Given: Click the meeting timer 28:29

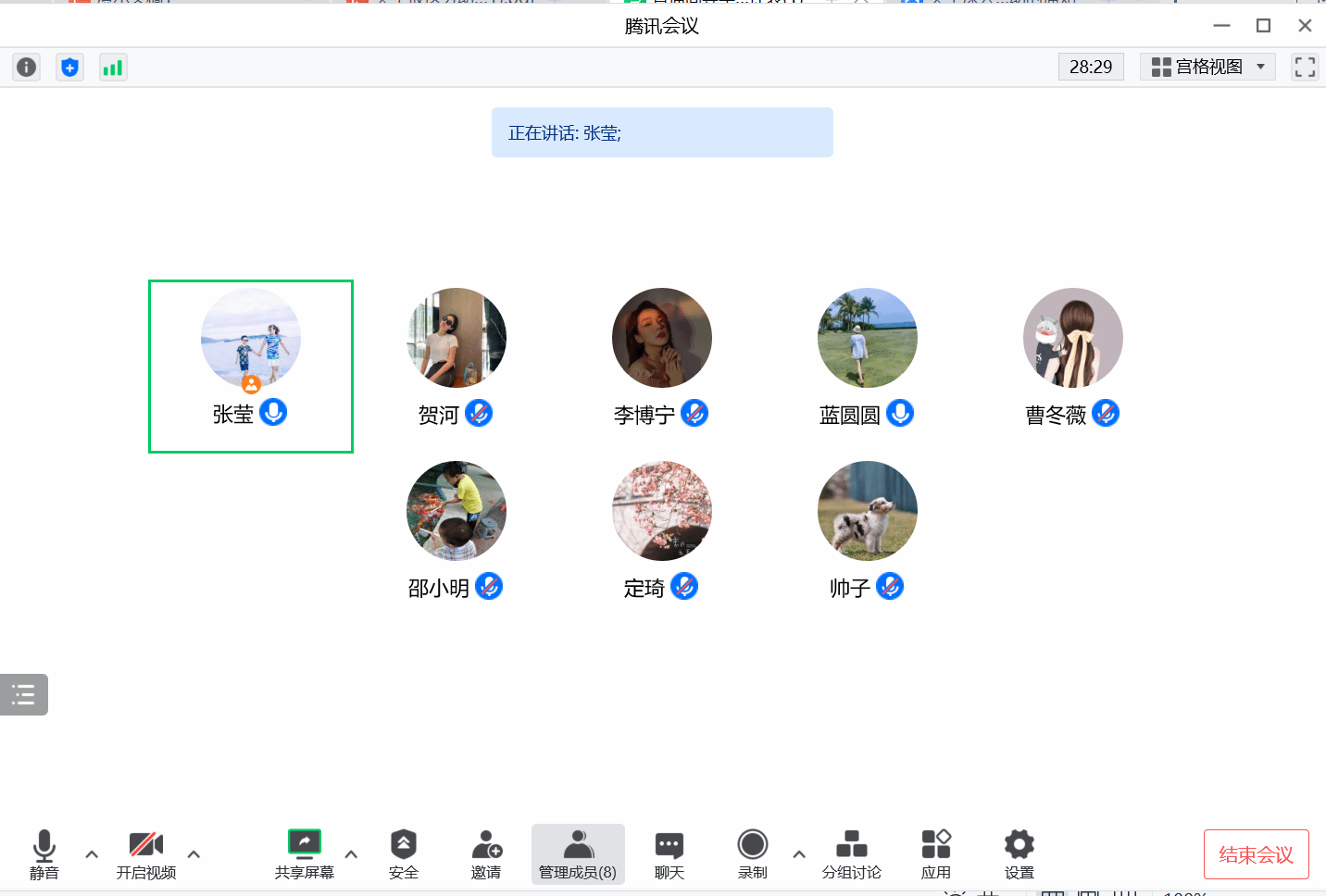Looking at the screenshot, I should (1091, 67).
